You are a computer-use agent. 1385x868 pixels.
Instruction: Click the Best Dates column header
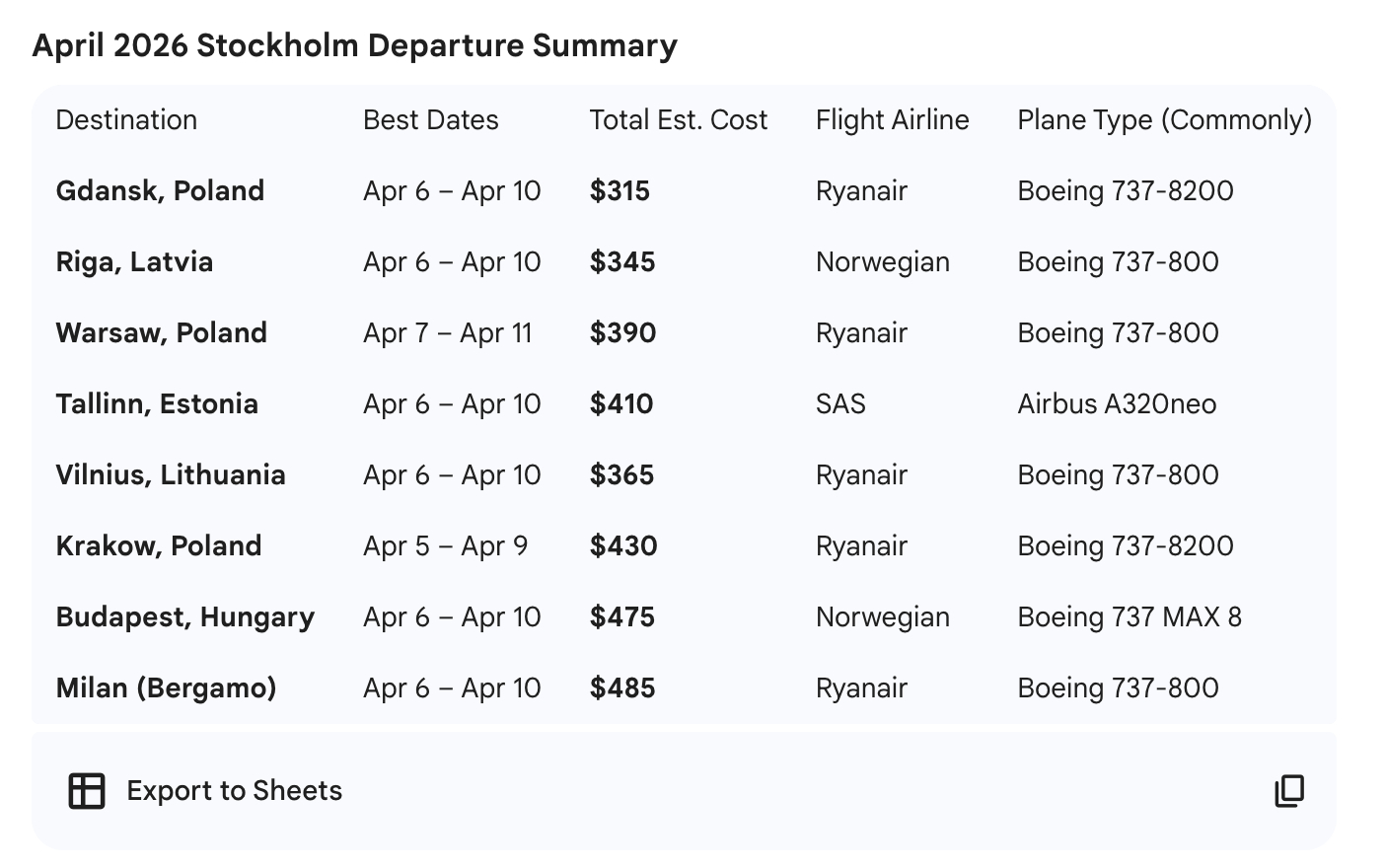pyautogui.click(x=430, y=120)
